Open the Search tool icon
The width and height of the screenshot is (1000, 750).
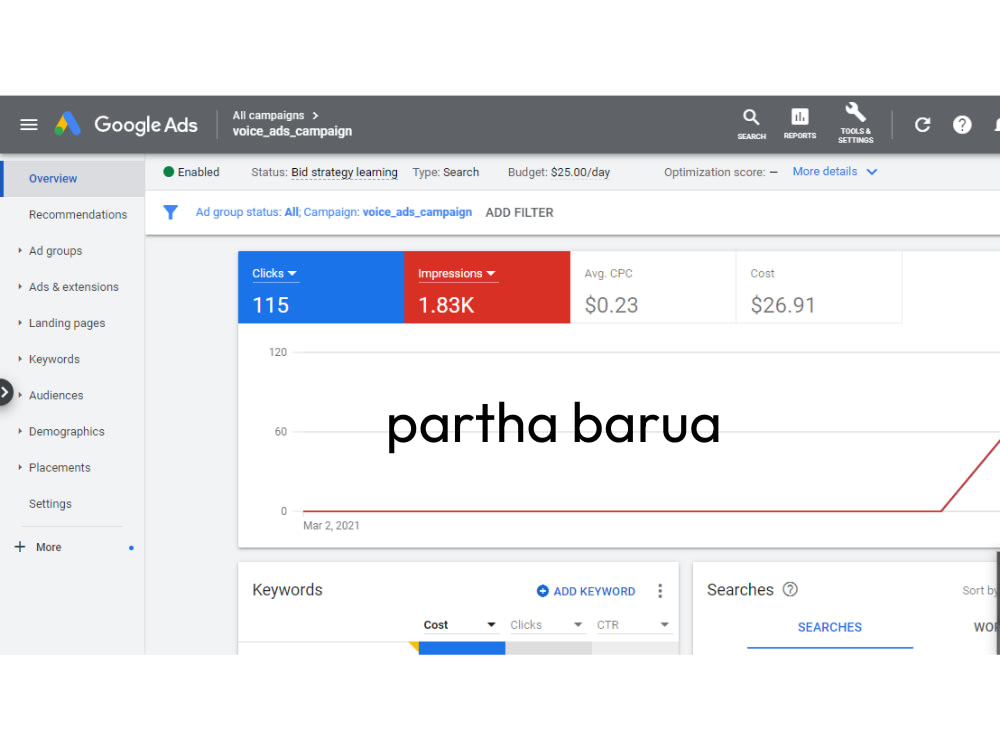pos(751,124)
